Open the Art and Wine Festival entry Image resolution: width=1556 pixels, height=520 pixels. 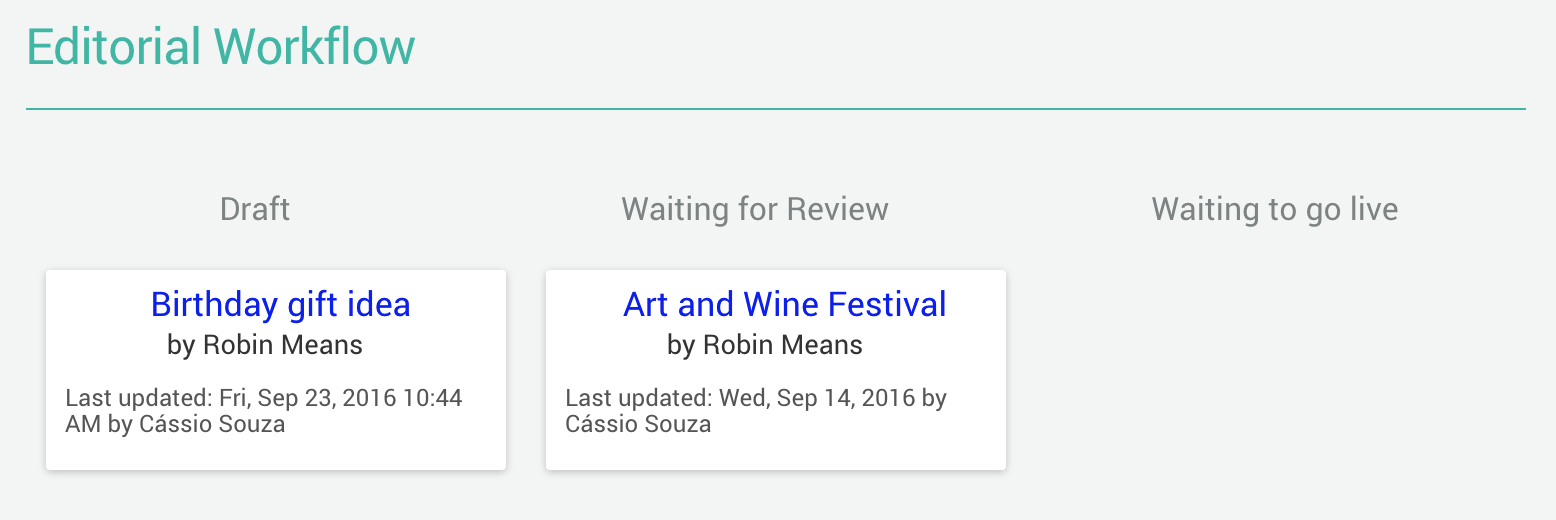(785, 304)
